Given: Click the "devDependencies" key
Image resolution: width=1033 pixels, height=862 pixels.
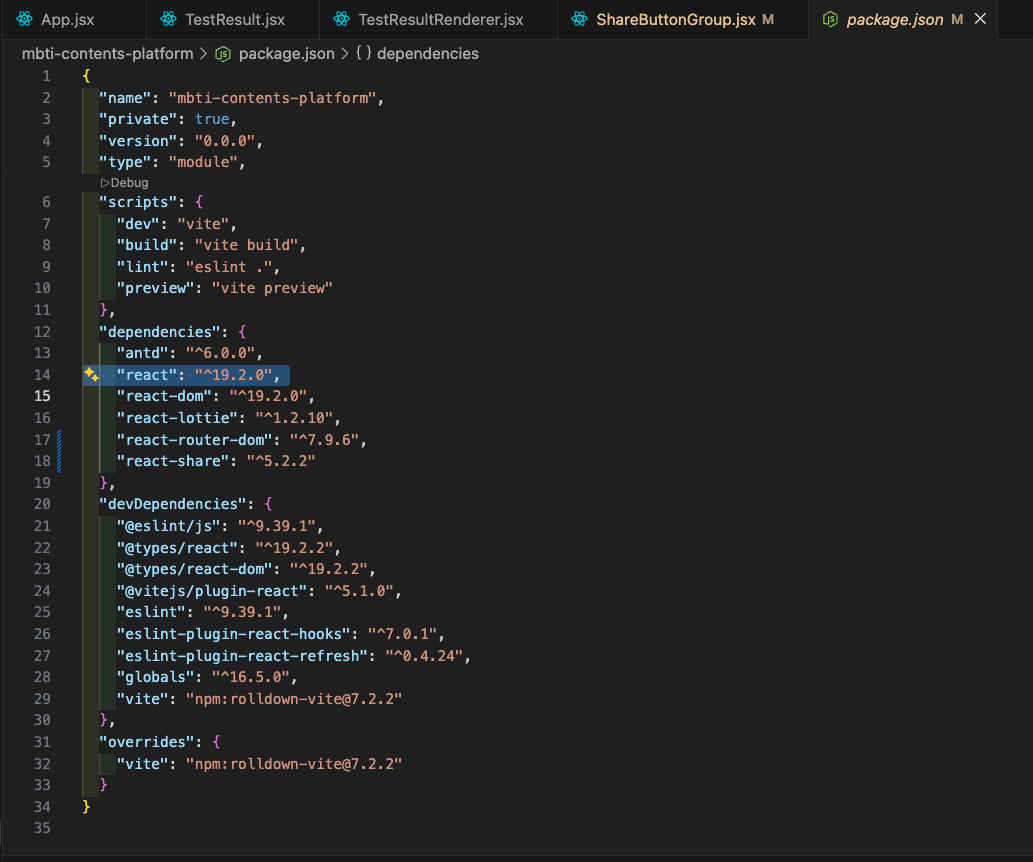Looking at the screenshot, I should (x=173, y=504).
